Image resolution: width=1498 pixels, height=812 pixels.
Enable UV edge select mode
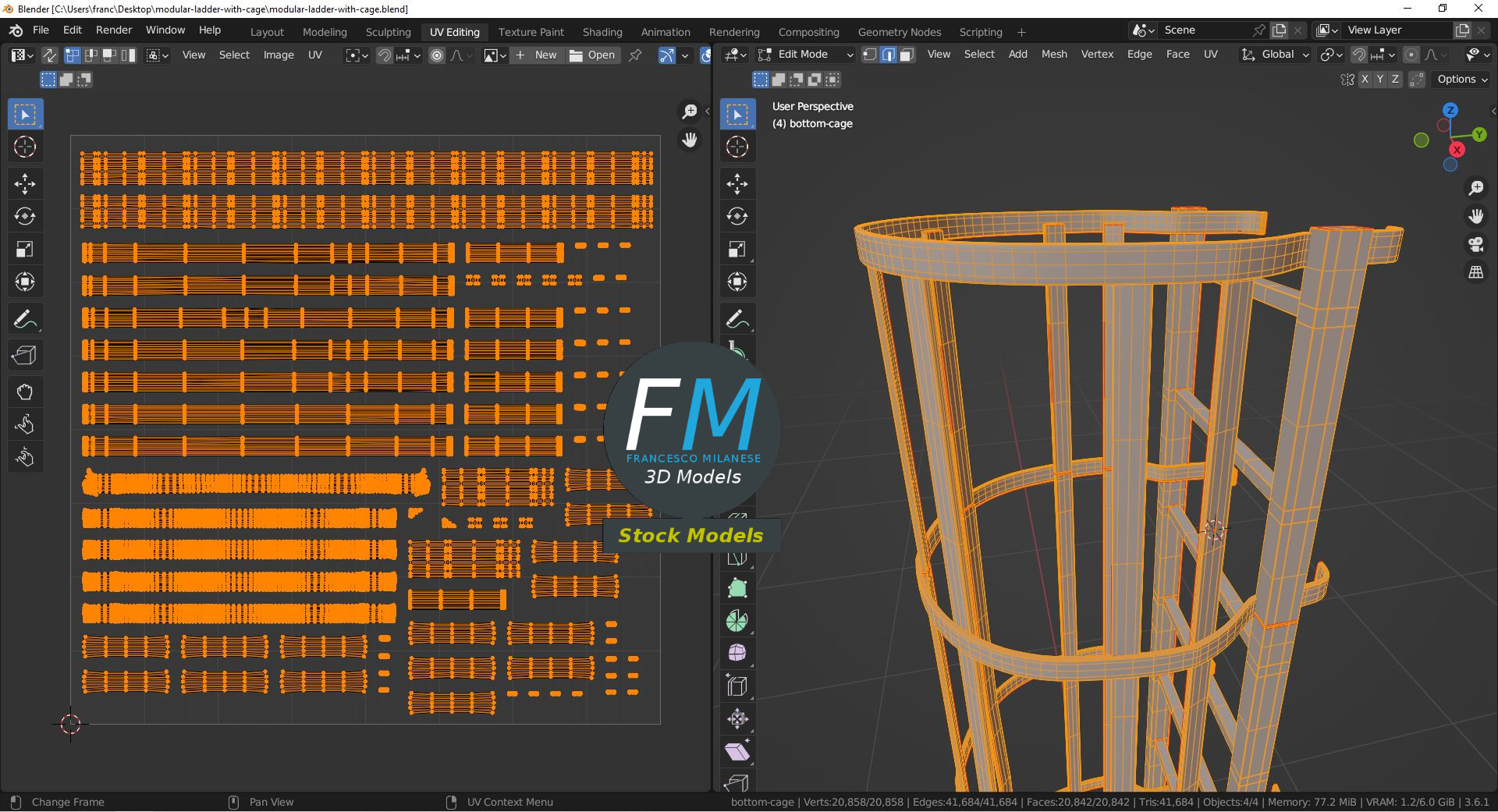91,55
